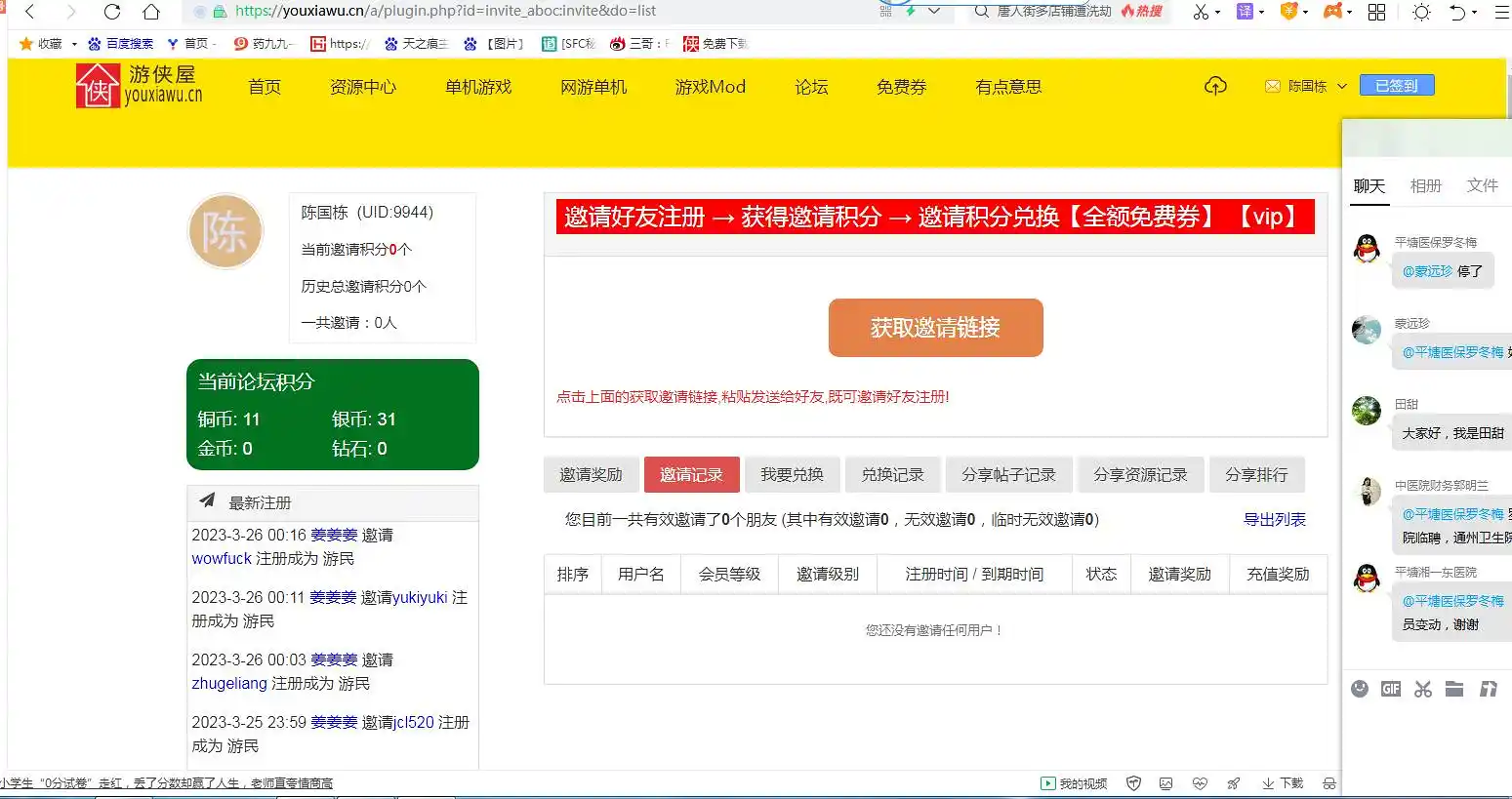Click the scissors screenshot icon in chat

(x=1423, y=689)
